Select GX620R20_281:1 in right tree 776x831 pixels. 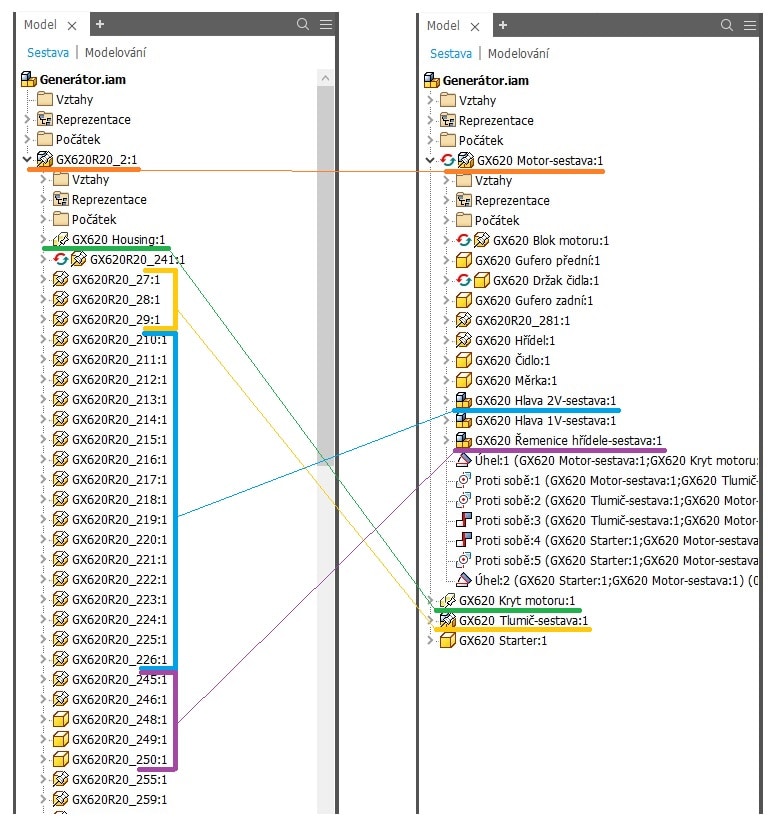coord(522,320)
